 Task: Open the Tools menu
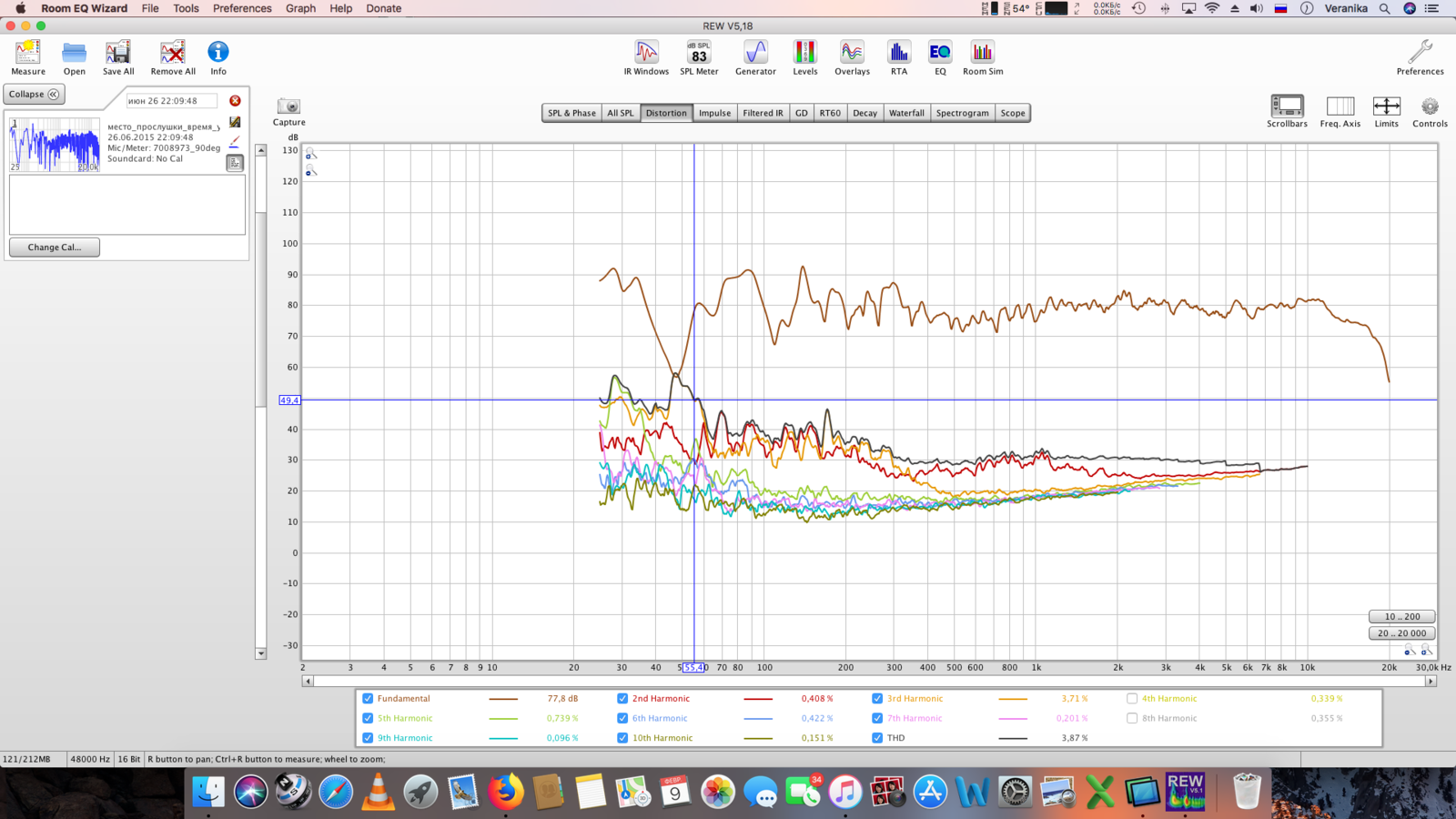click(186, 8)
